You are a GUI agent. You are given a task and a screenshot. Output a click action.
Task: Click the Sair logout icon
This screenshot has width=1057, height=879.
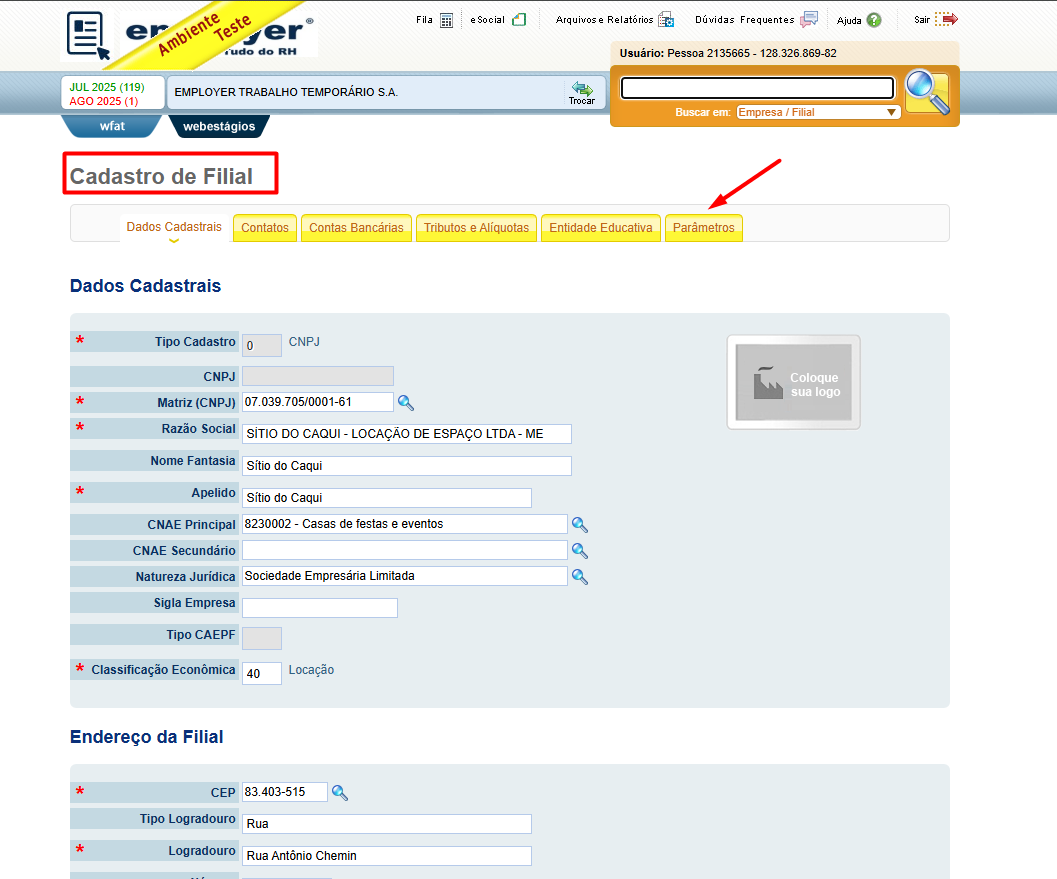pyautogui.click(x=946, y=19)
